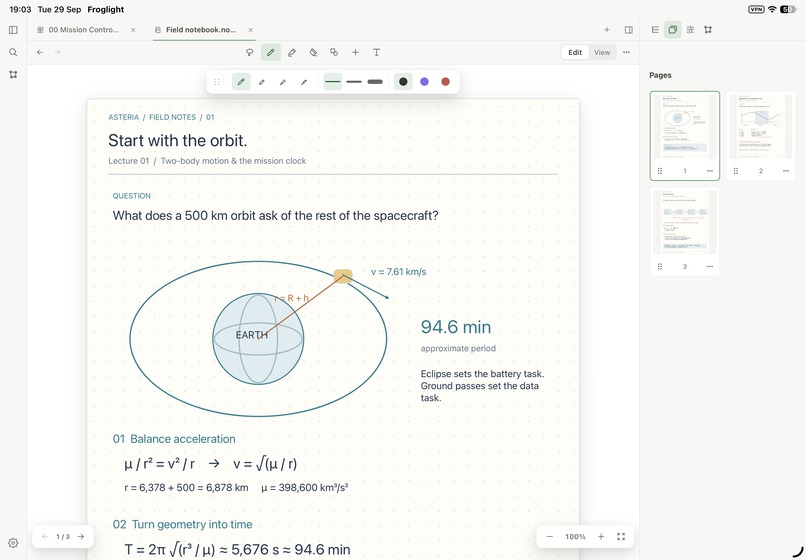
Task: Click page 2 reorder handle
Action: [736, 171]
